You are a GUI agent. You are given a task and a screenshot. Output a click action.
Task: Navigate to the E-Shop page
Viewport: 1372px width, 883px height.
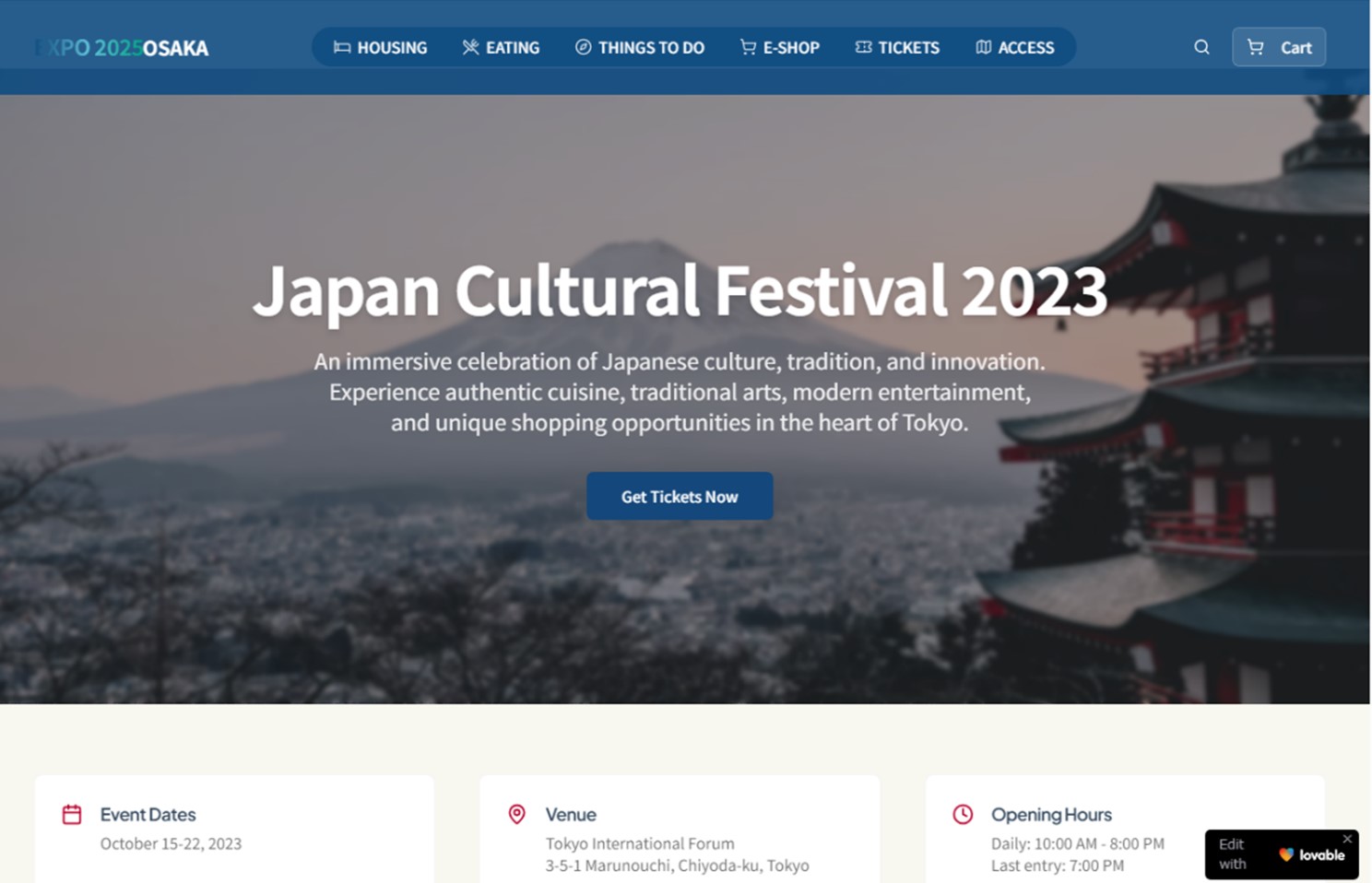[x=779, y=47]
